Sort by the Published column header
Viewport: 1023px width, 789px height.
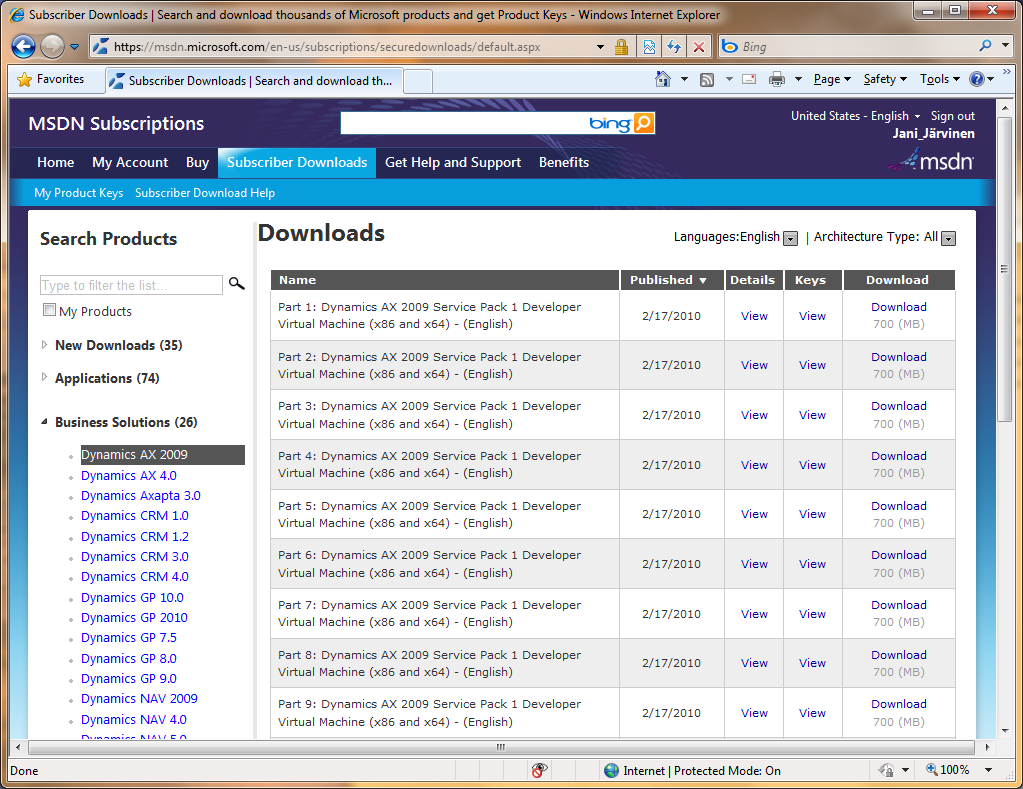point(672,280)
